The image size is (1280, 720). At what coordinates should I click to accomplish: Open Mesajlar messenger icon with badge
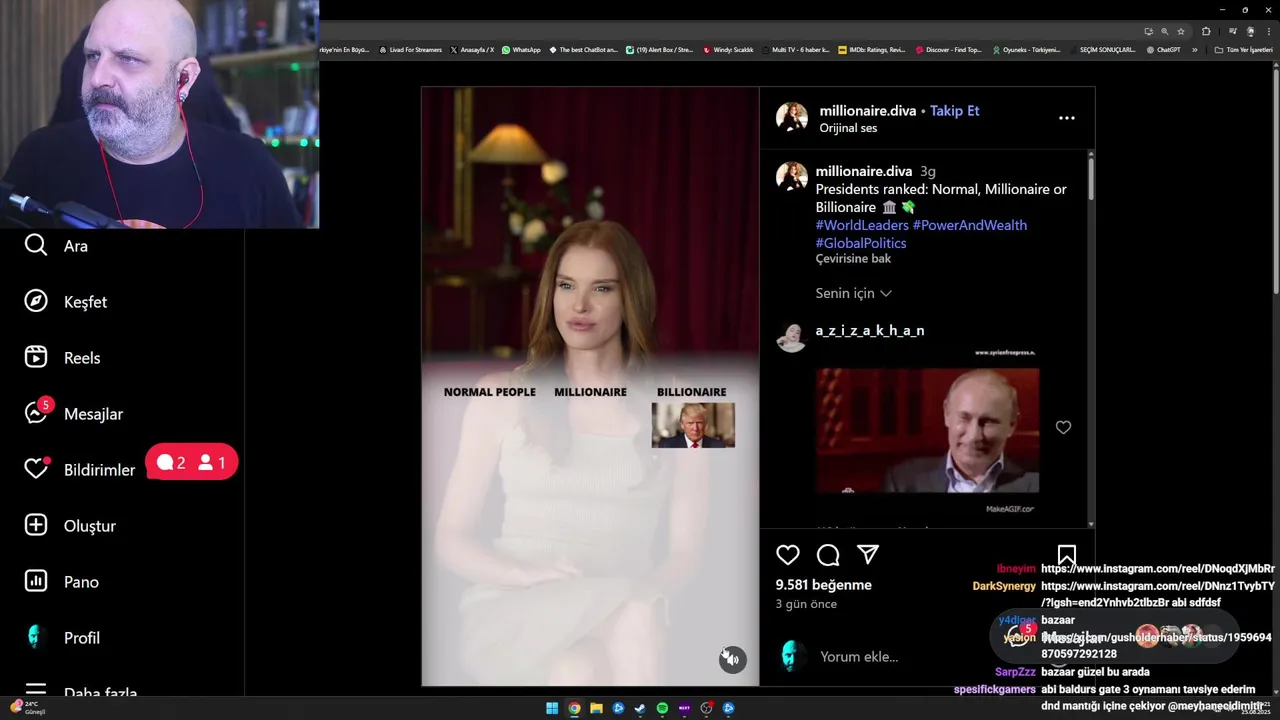tap(37, 412)
